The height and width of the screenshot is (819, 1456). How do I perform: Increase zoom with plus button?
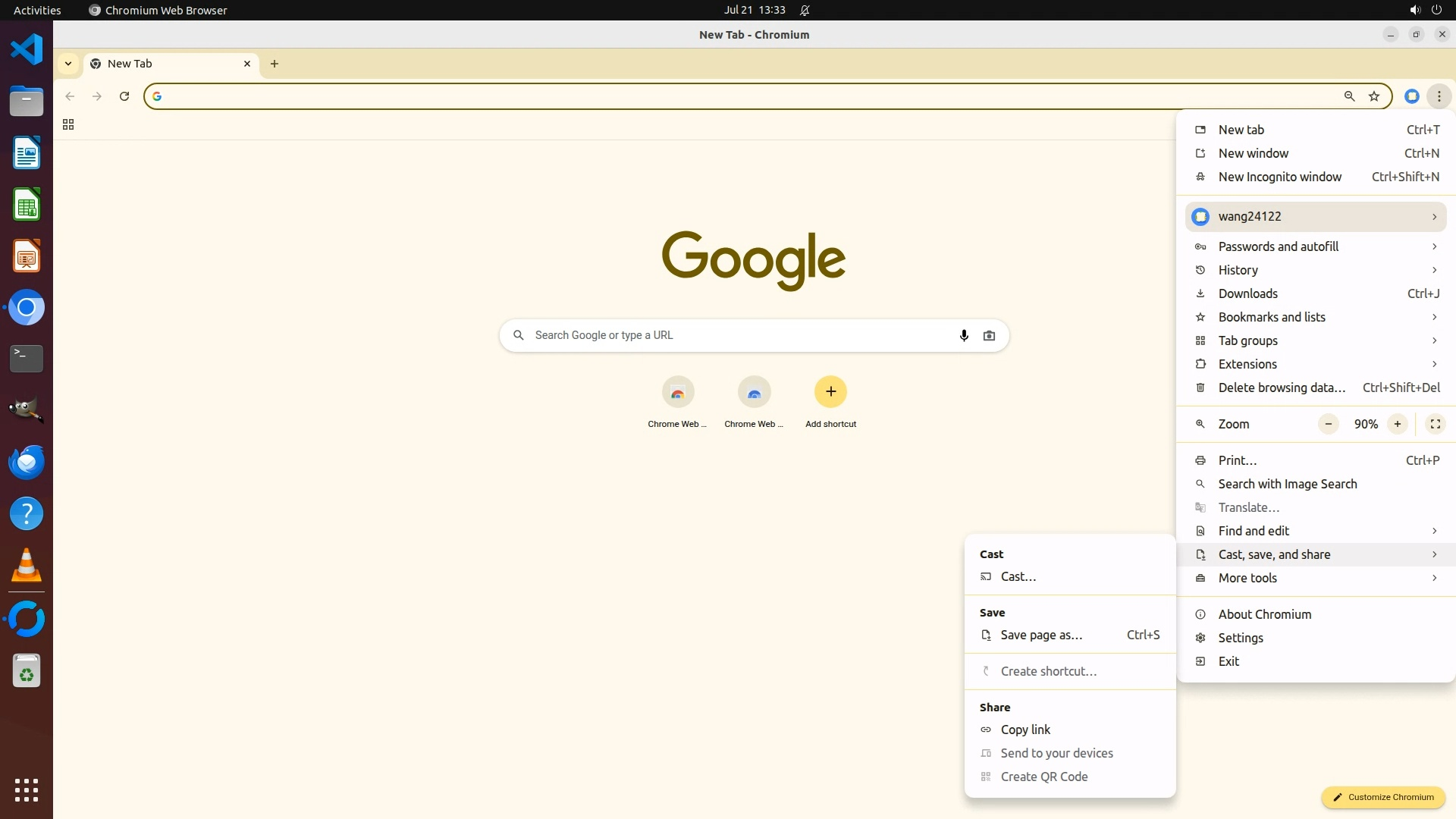1397,424
